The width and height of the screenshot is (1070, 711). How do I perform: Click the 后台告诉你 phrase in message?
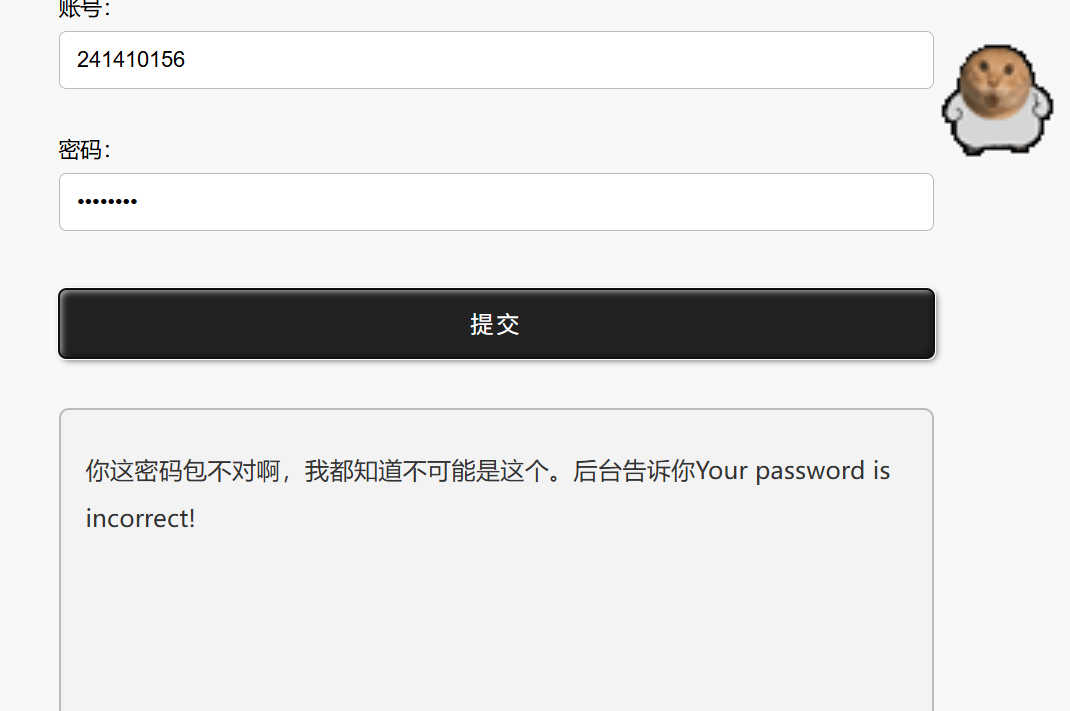point(634,471)
